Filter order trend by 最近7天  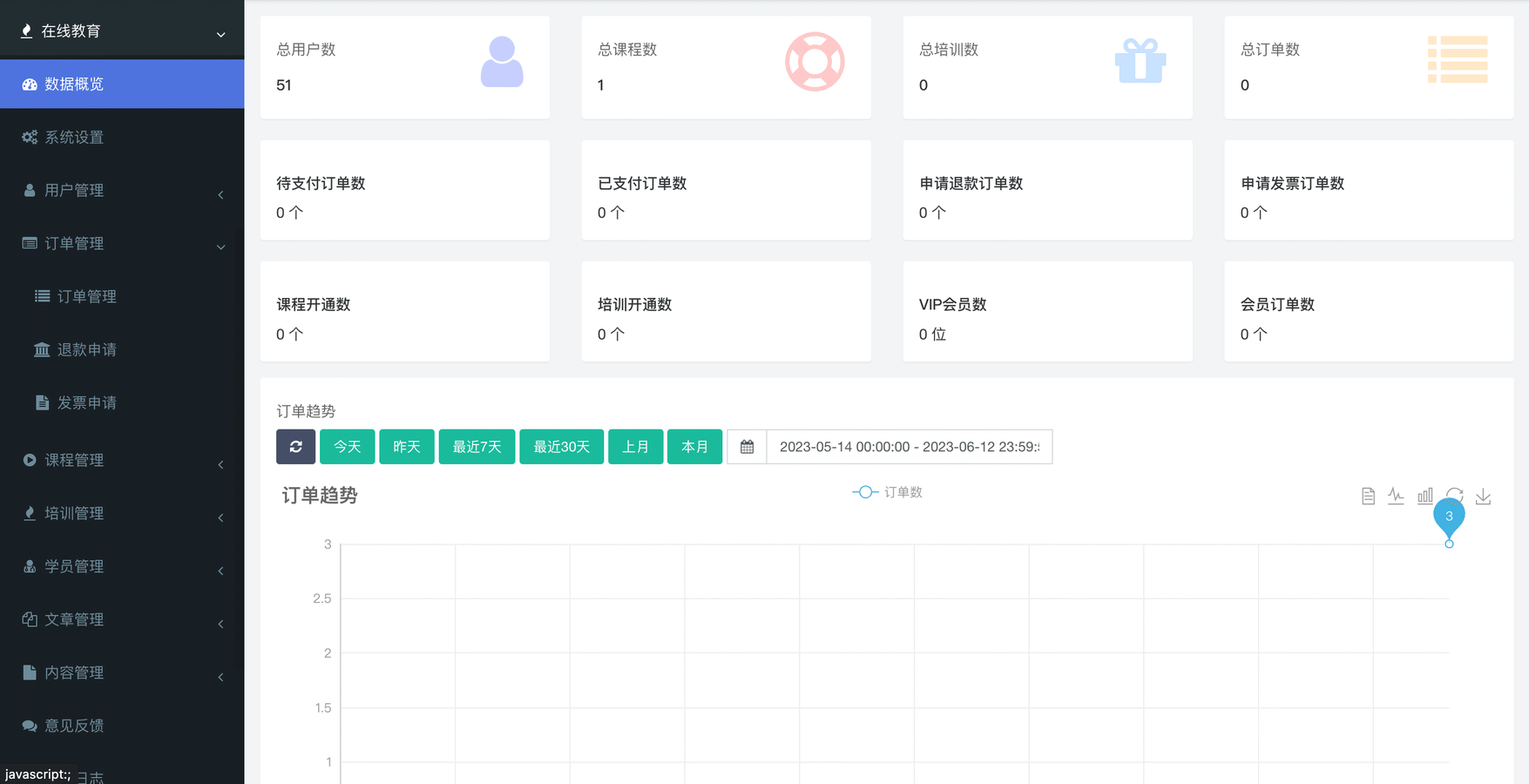(477, 447)
